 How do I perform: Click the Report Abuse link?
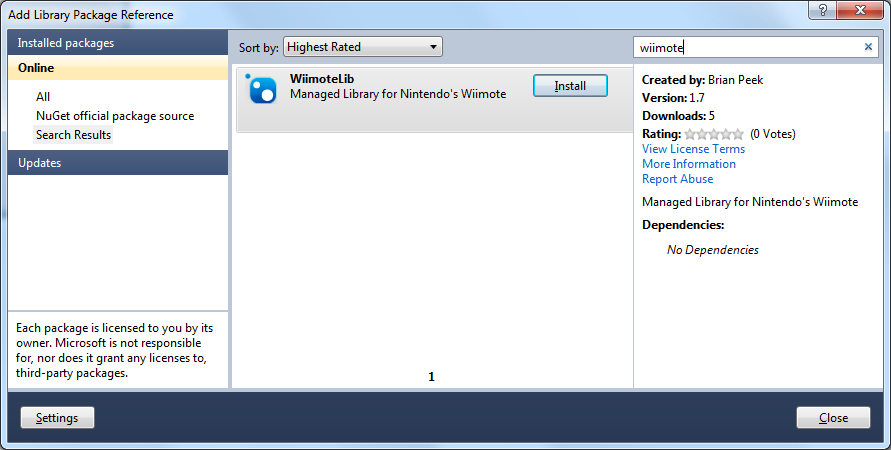pyautogui.click(x=677, y=179)
